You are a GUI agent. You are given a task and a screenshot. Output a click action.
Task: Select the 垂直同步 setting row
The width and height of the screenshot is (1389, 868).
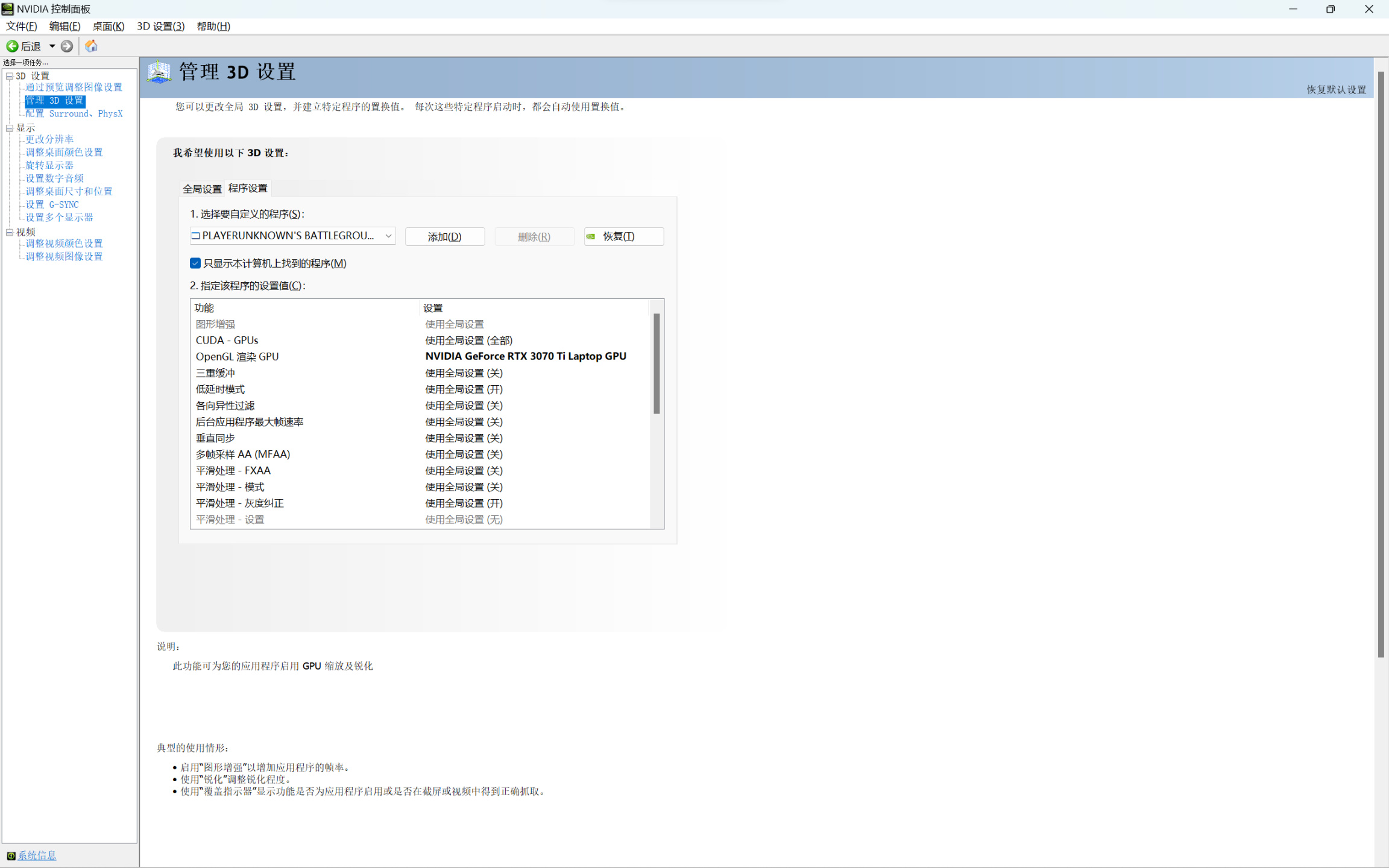click(421, 438)
